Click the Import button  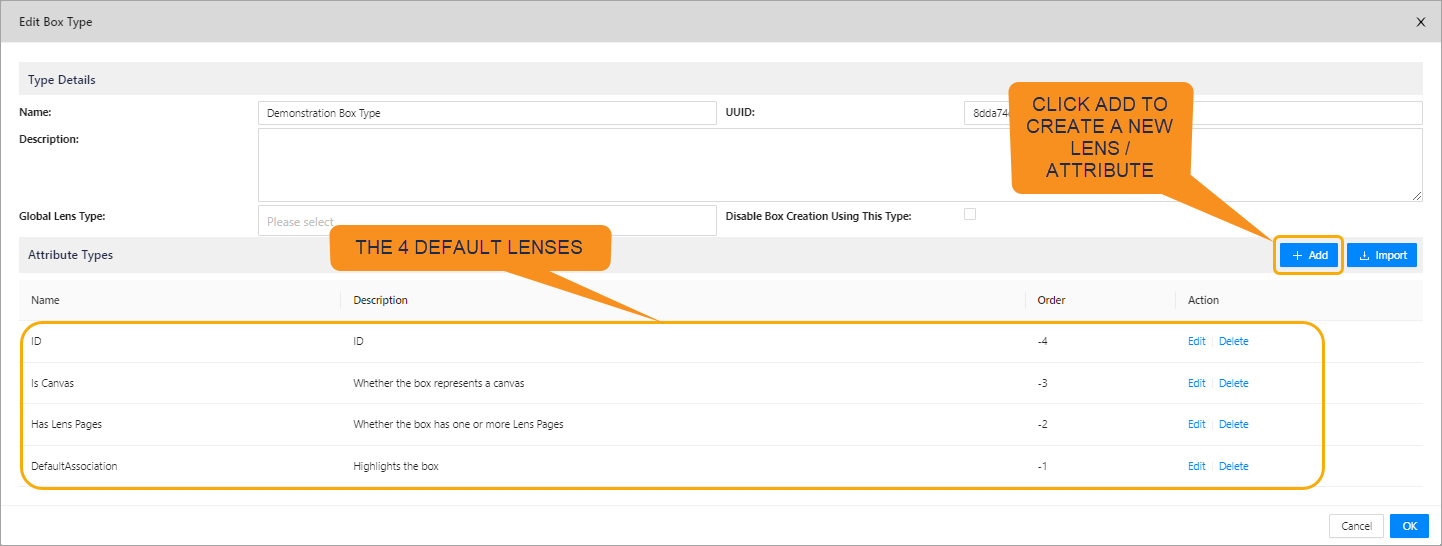pos(1381,255)
